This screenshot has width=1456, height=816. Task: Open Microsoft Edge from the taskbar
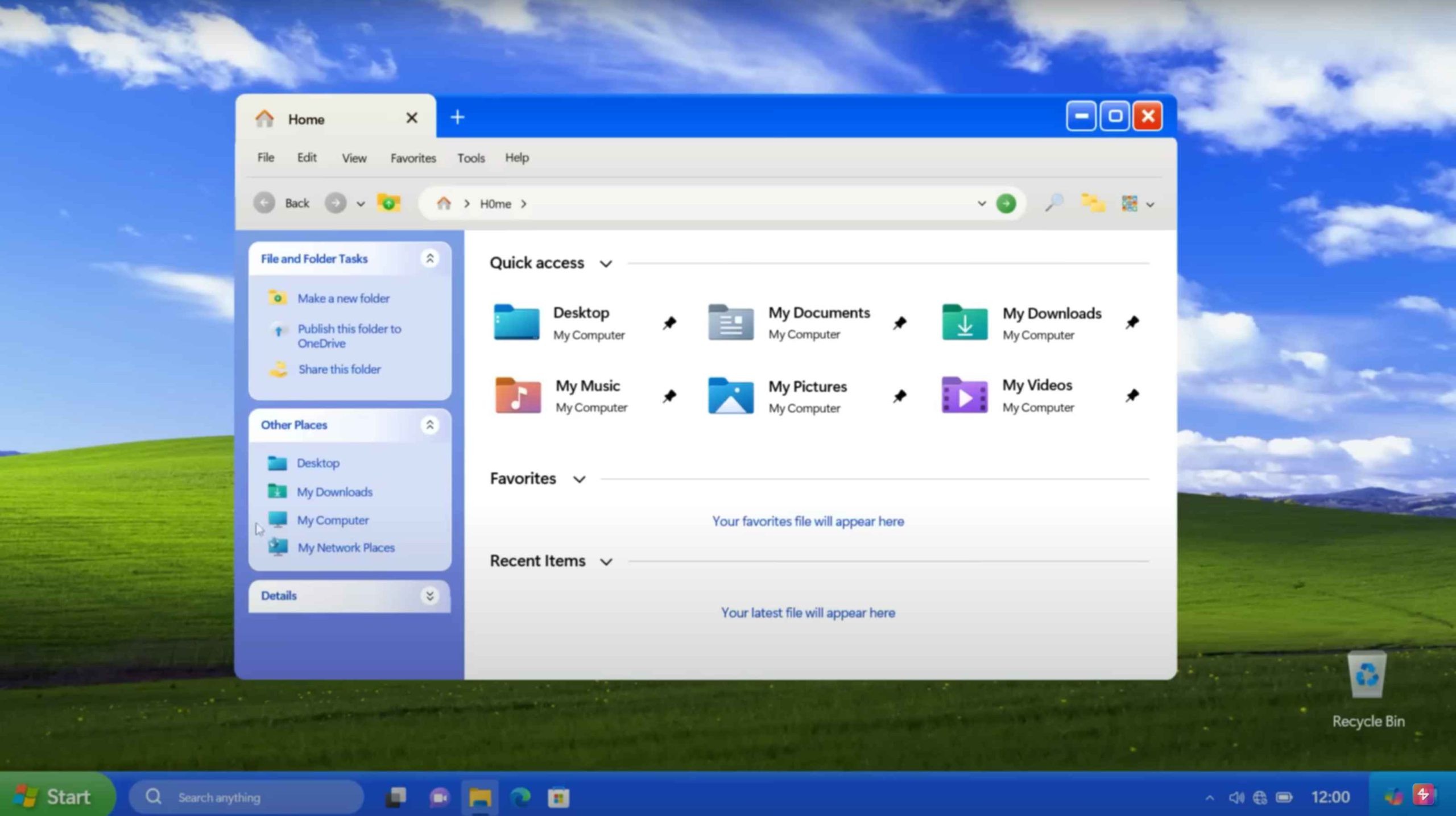click(x=519, y=797)
